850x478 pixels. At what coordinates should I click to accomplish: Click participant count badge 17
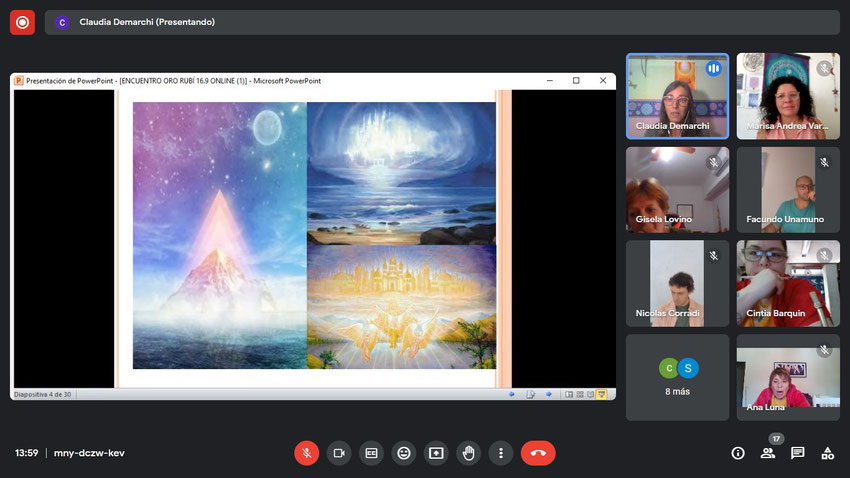coord(776,439)
